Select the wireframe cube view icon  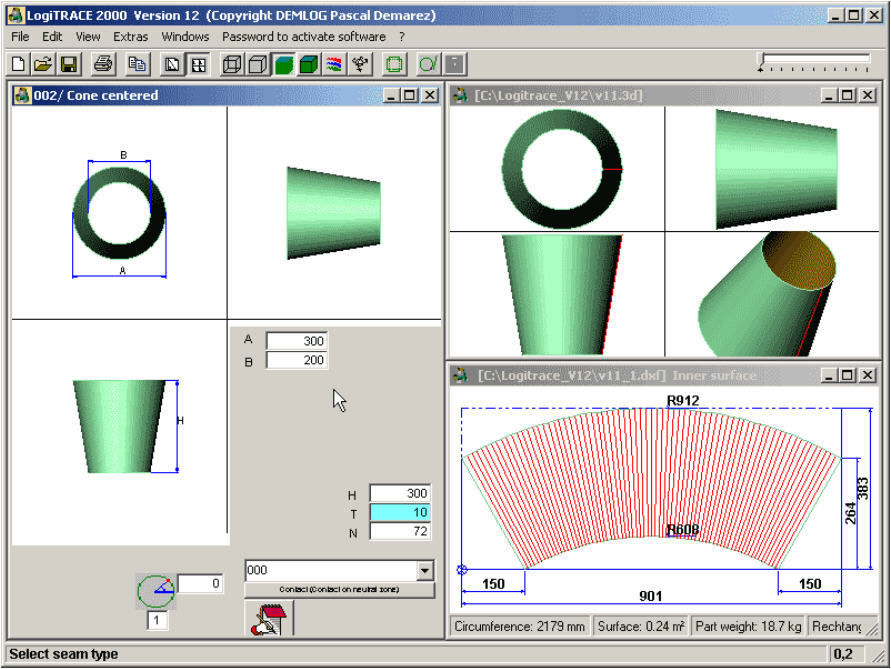point(232,64)
